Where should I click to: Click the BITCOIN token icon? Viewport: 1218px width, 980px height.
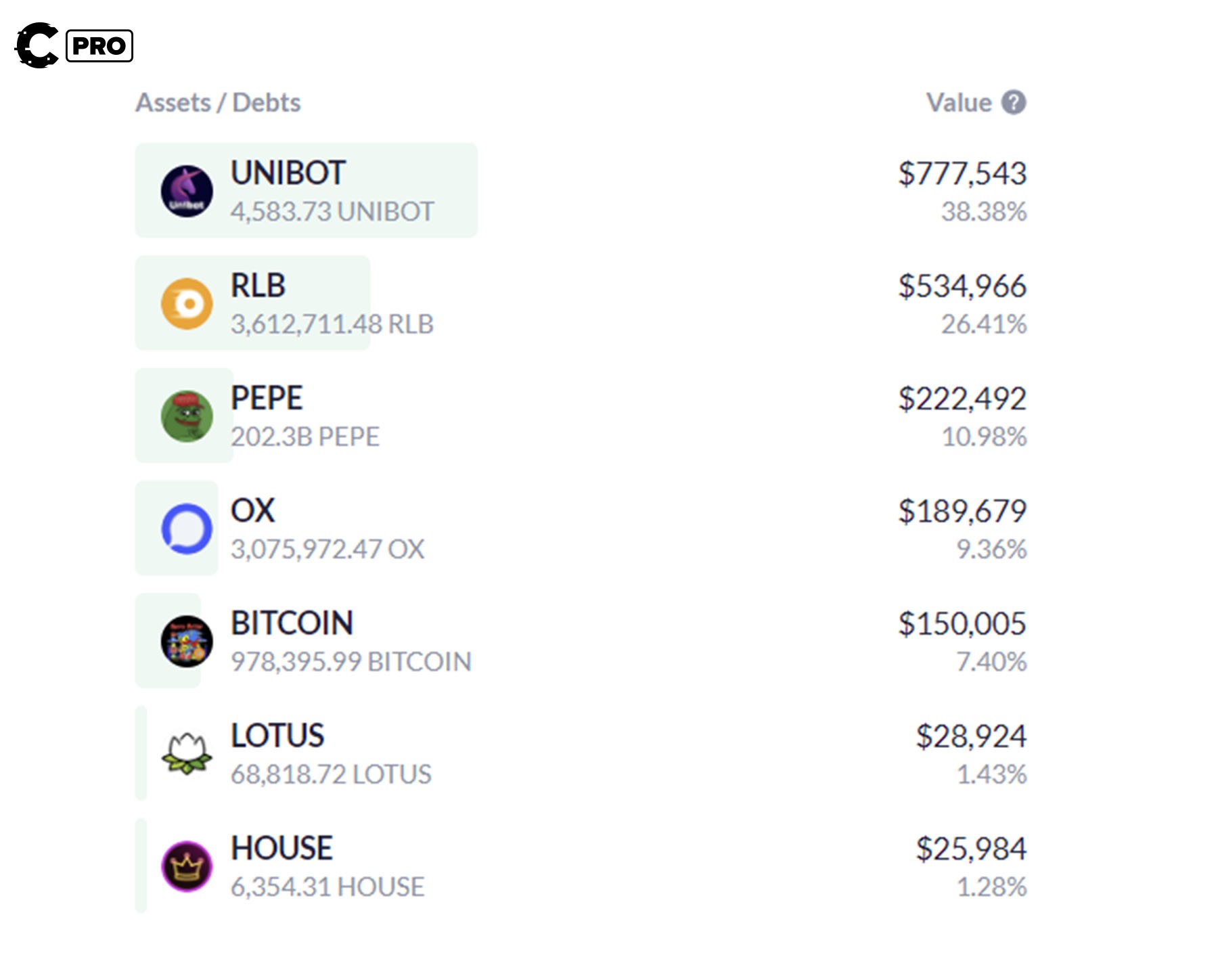click(x=187, y=641)
